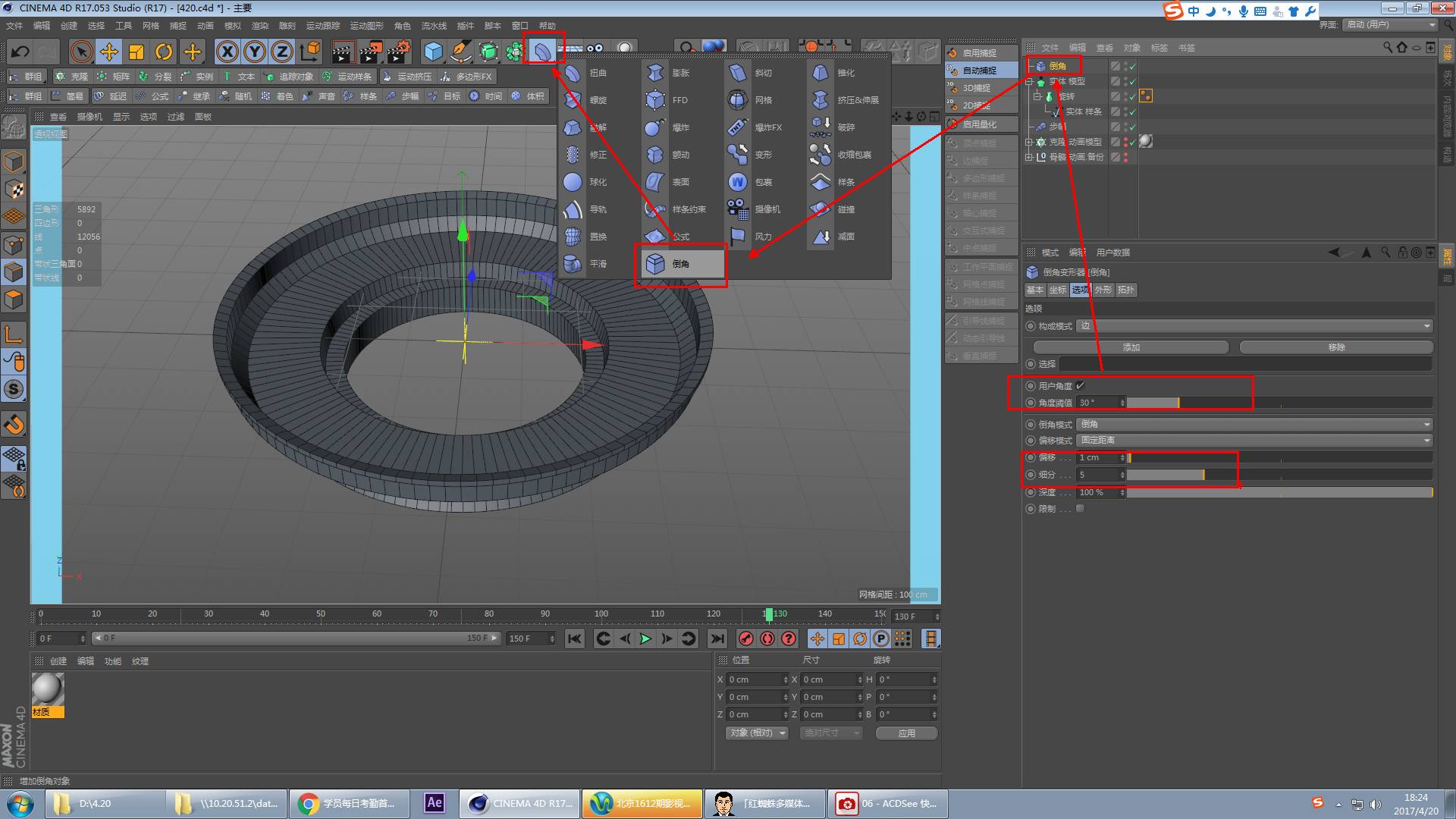Viewport: 1456px width, 819px height.
Task: Enable the 限制 checkbox
Action: coord(1080,509)
